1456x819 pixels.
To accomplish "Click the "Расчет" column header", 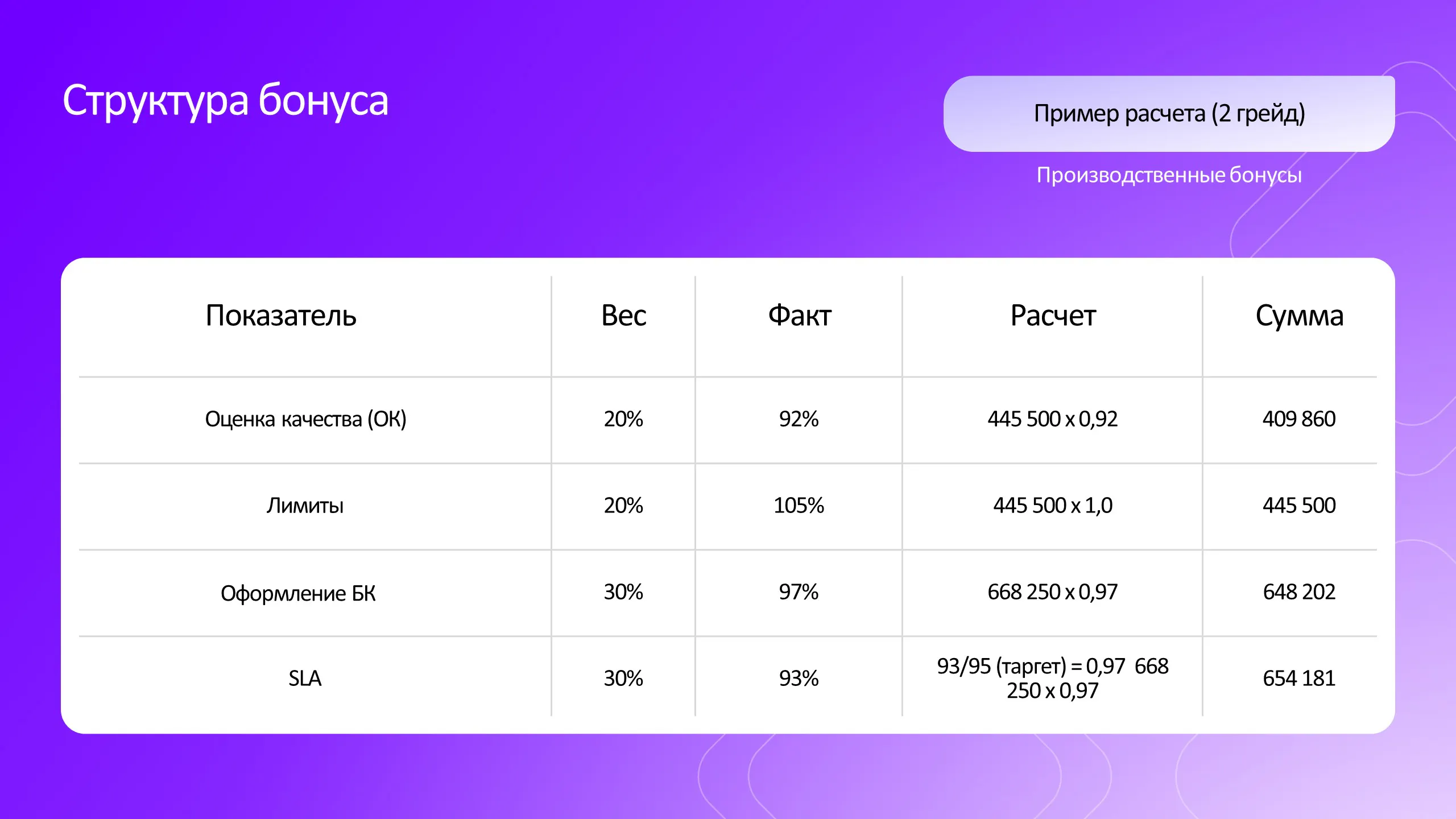I will pos(1053,316).
